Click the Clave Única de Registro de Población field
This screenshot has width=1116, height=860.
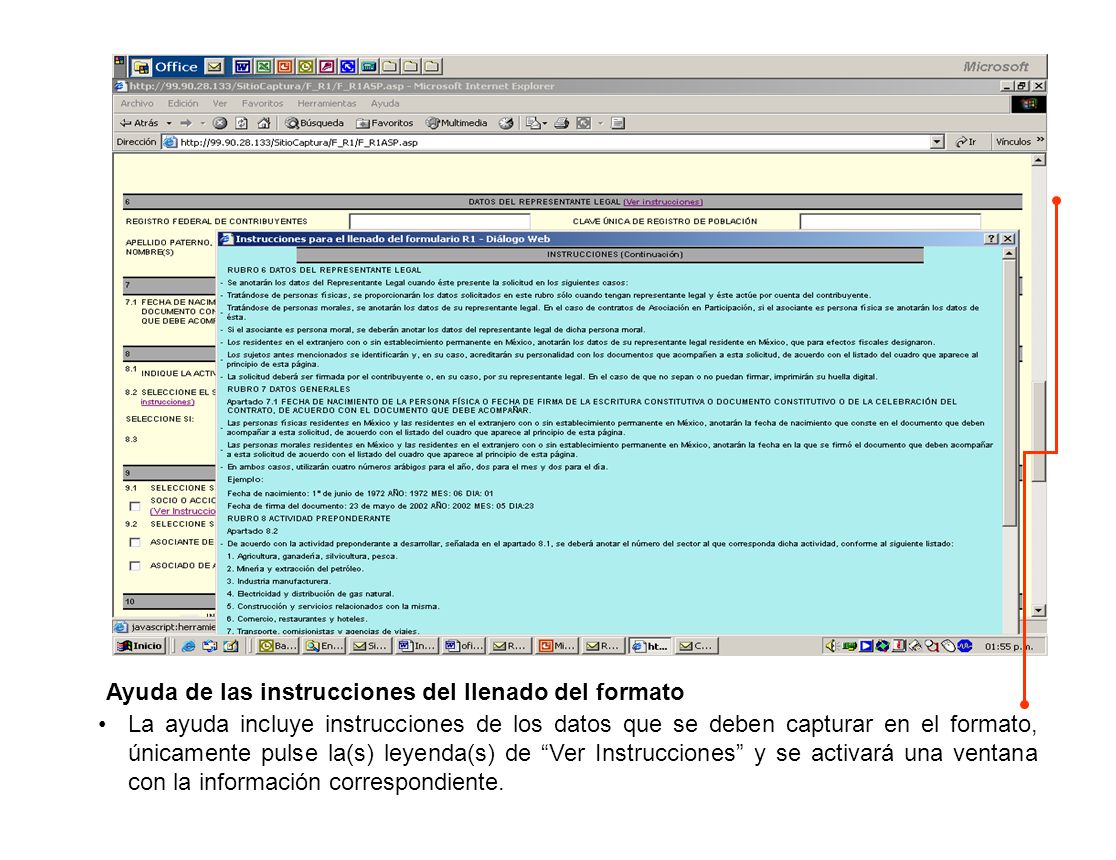pos(890,221)
